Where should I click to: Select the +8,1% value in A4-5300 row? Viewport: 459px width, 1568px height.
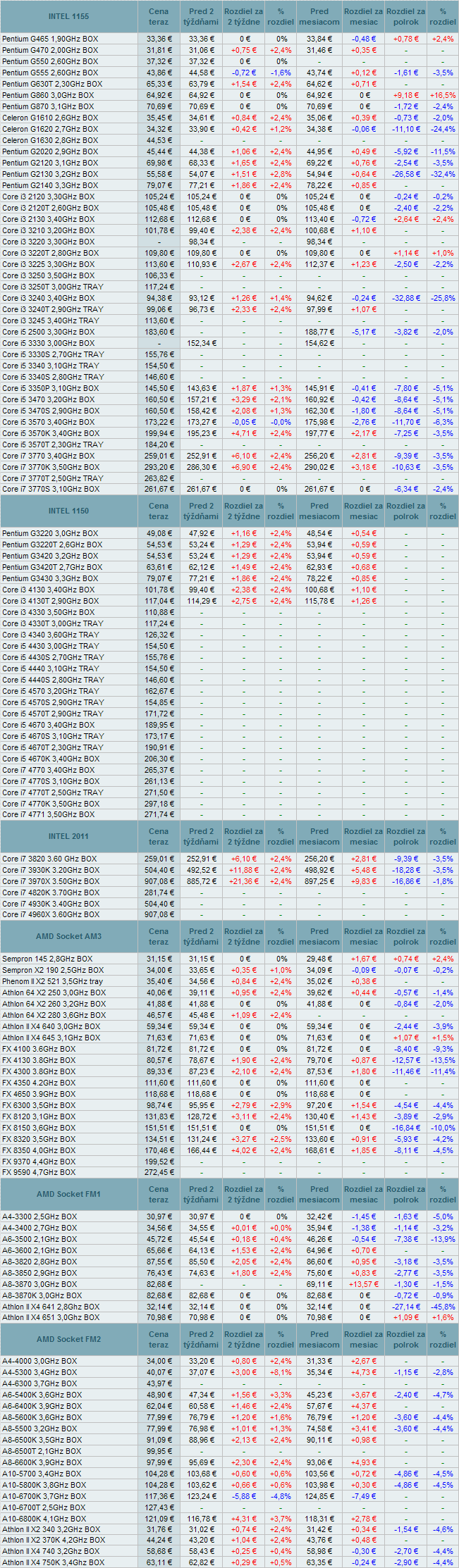pyautogui.click(x=281, y=1373)
